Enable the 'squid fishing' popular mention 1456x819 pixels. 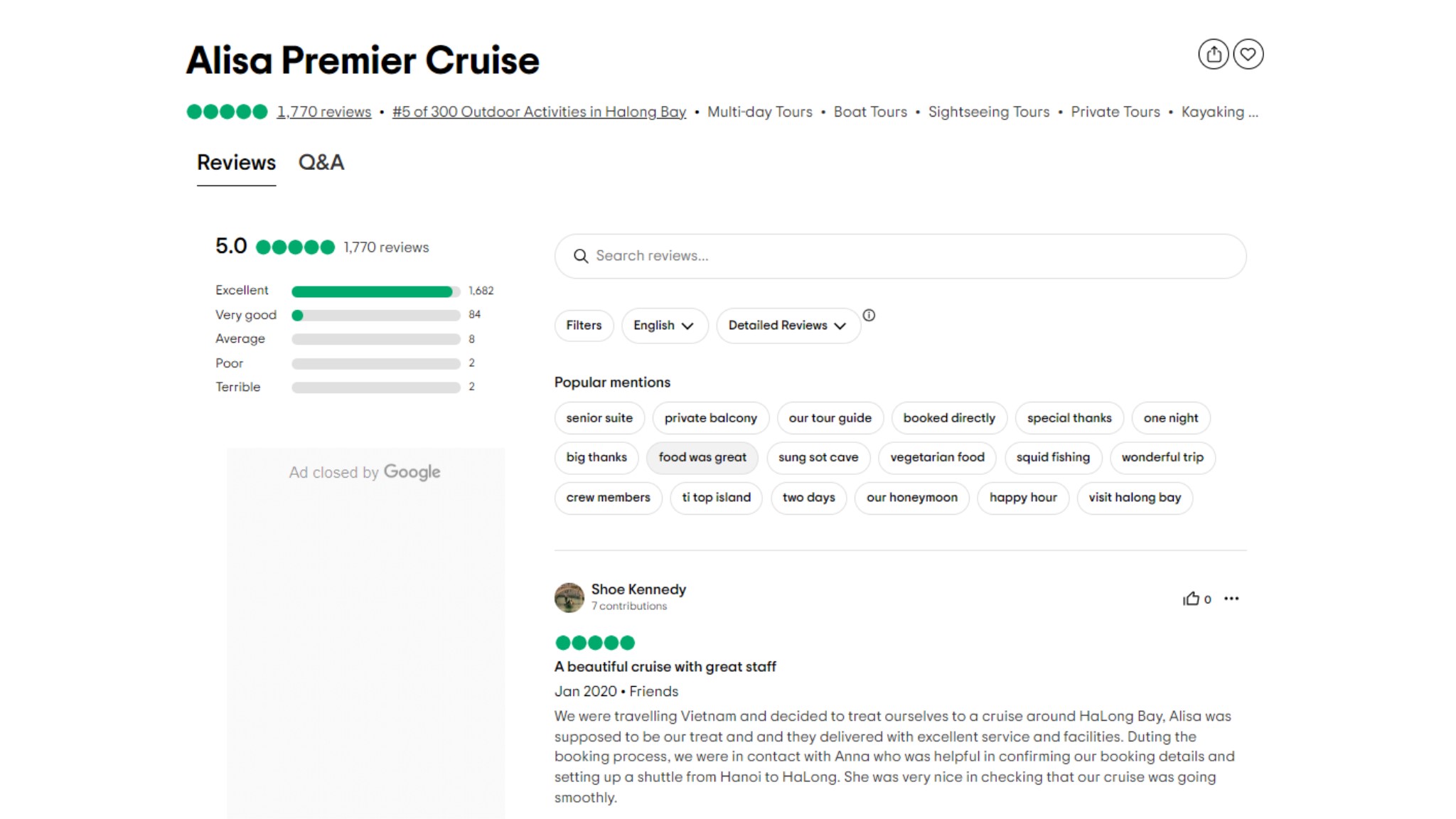click(1053, 458)
